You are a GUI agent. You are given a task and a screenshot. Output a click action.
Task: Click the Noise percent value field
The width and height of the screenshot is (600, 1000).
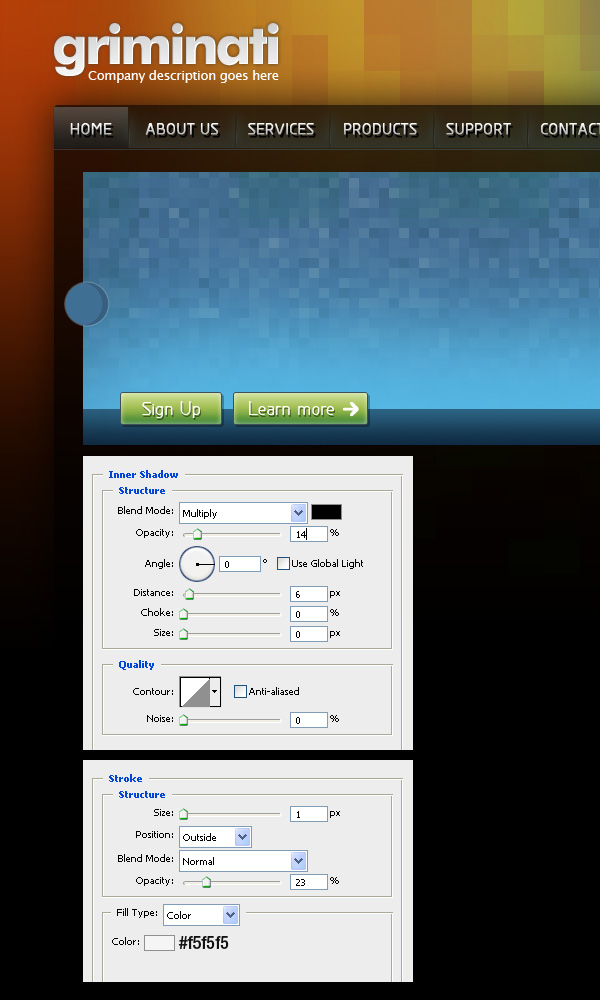pyautogui.click(x=309, y=720)
